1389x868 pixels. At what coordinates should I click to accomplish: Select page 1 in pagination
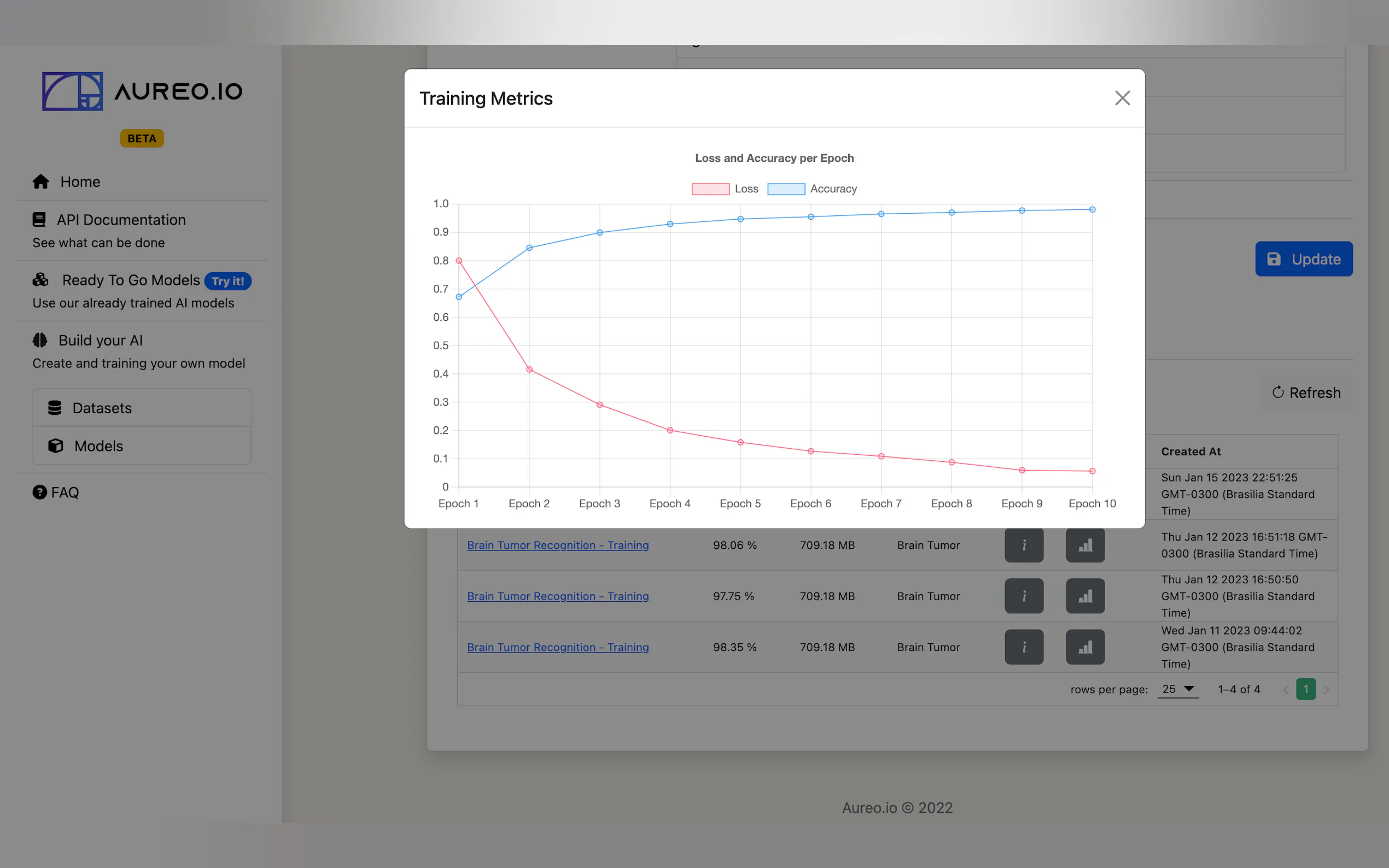click(x=1306, y=689)
